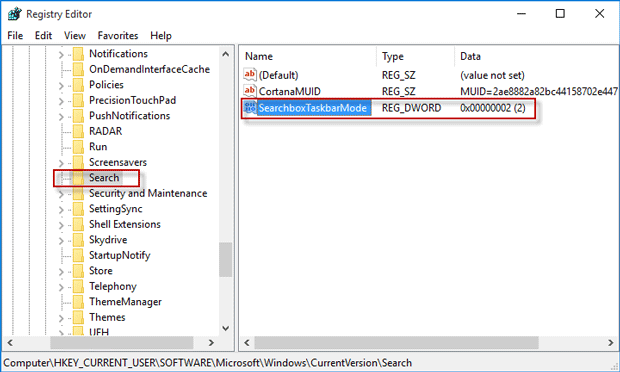Expand the Skydrive key

61,241
